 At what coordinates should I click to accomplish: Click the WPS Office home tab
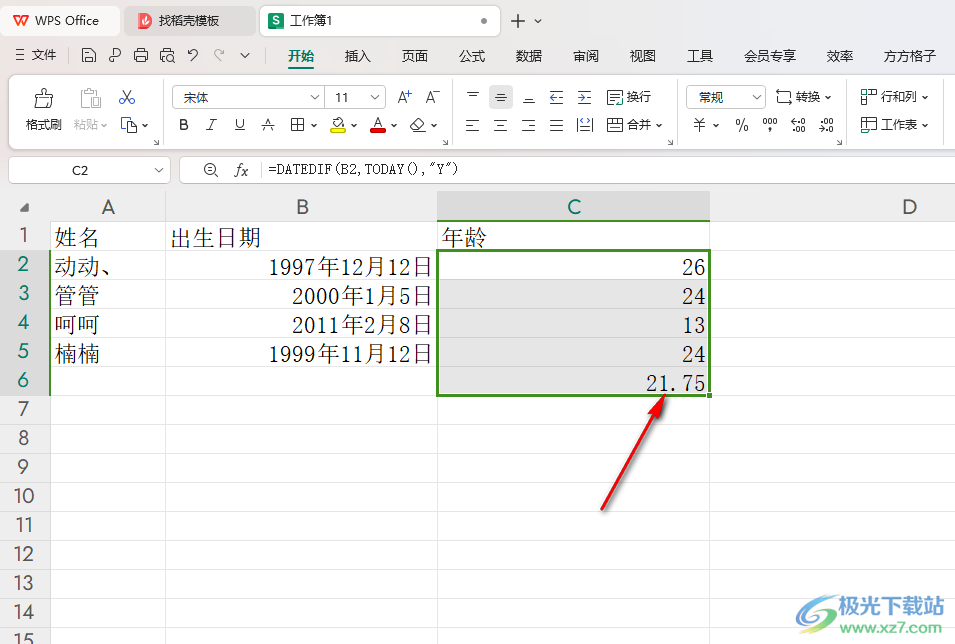point(60,21)
